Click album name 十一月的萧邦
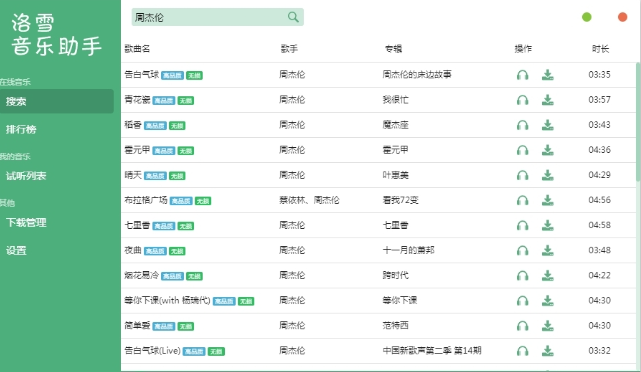 (x=408, y=250)
